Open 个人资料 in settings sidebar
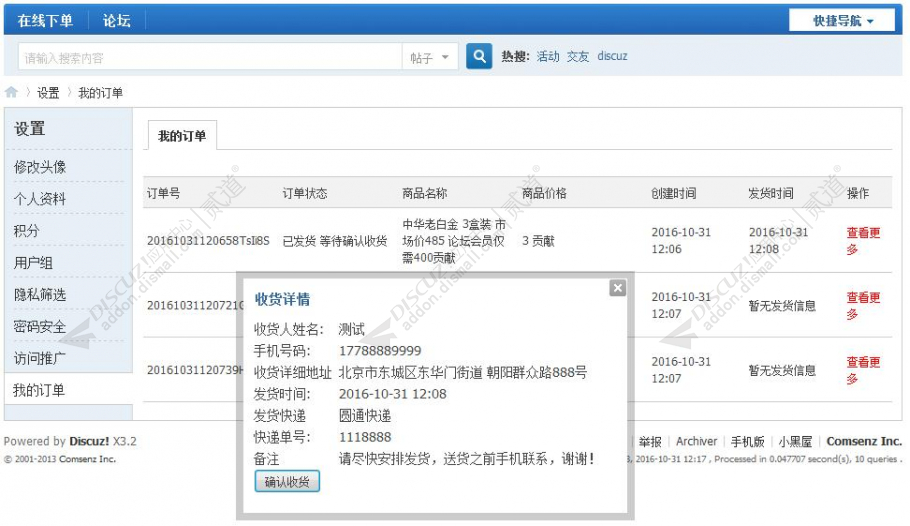 (x=40, y=199)
